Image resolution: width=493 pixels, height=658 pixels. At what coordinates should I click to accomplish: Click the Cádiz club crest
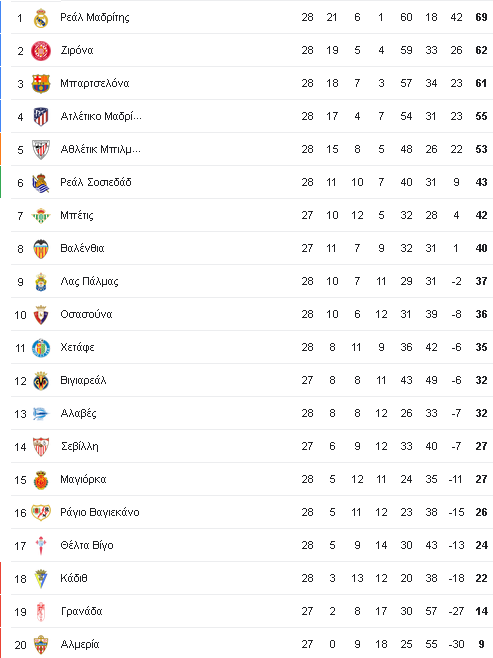pos(41,579)
